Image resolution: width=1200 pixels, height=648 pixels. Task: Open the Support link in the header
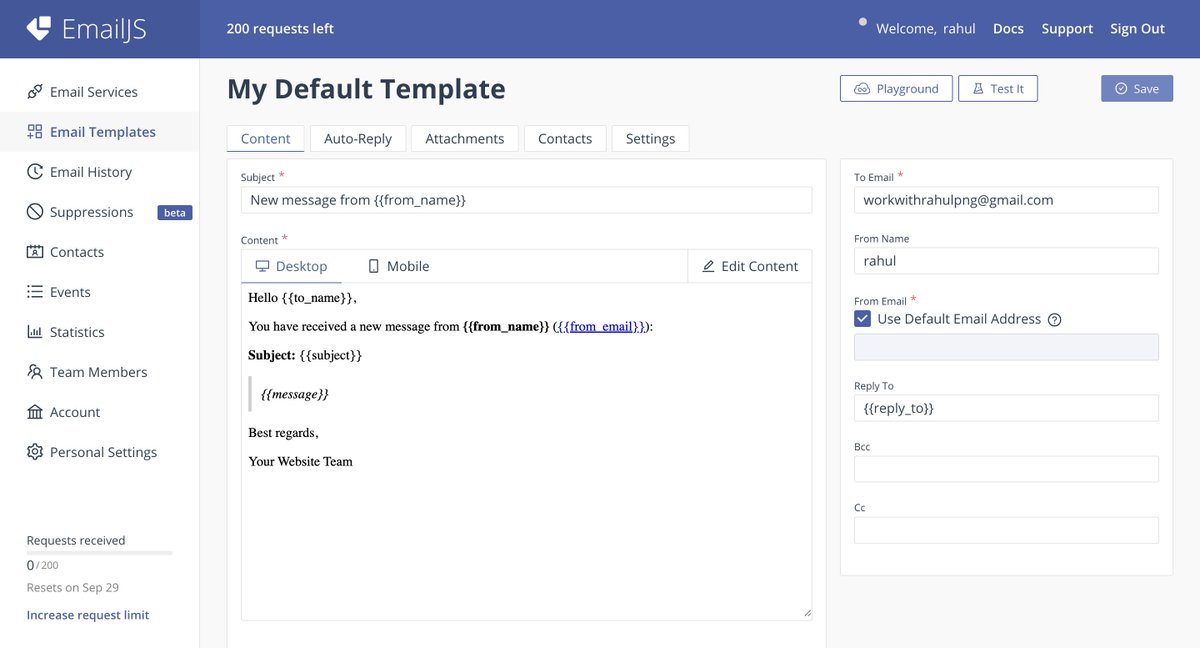tap(1067, 29)
